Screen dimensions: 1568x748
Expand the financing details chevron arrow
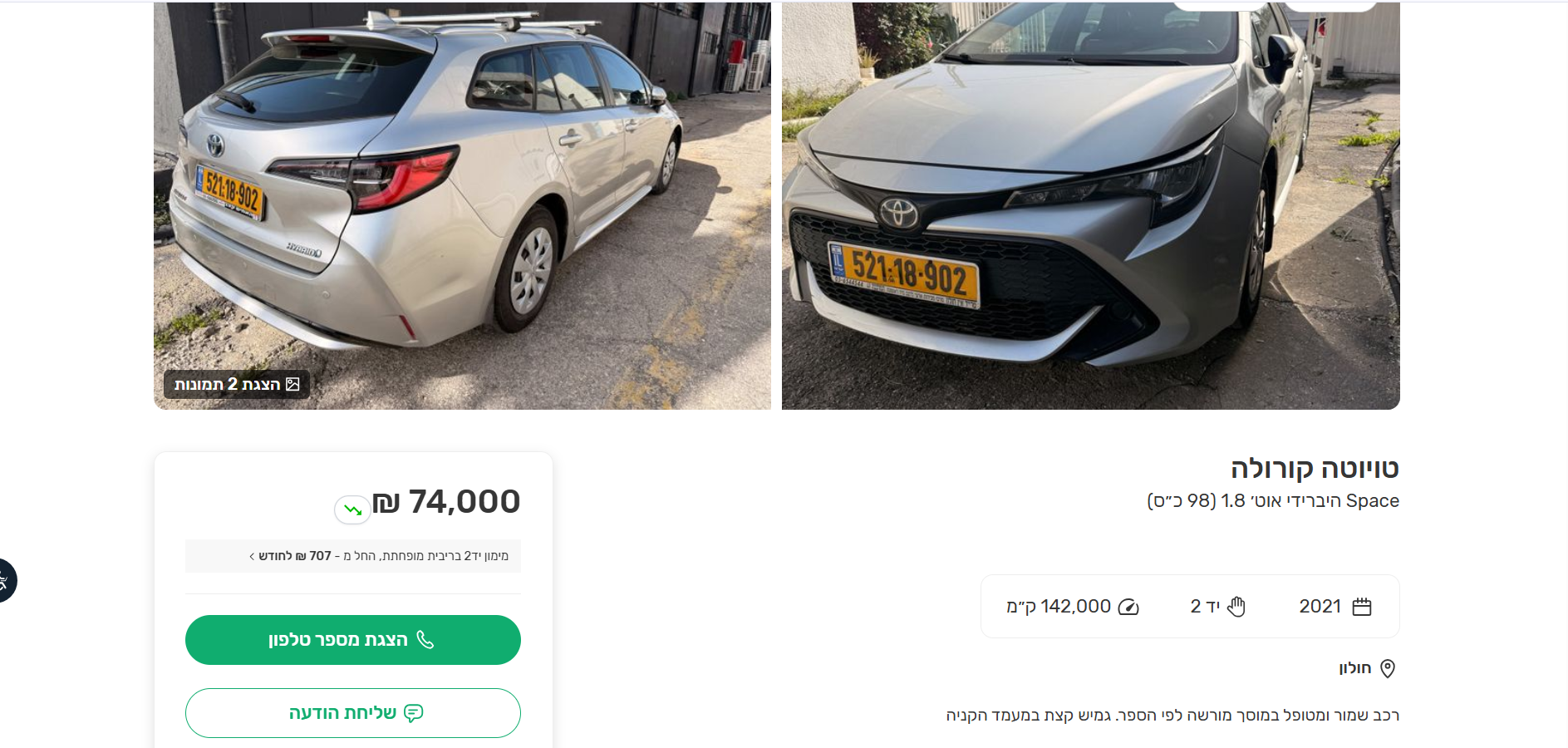[252, 556]
